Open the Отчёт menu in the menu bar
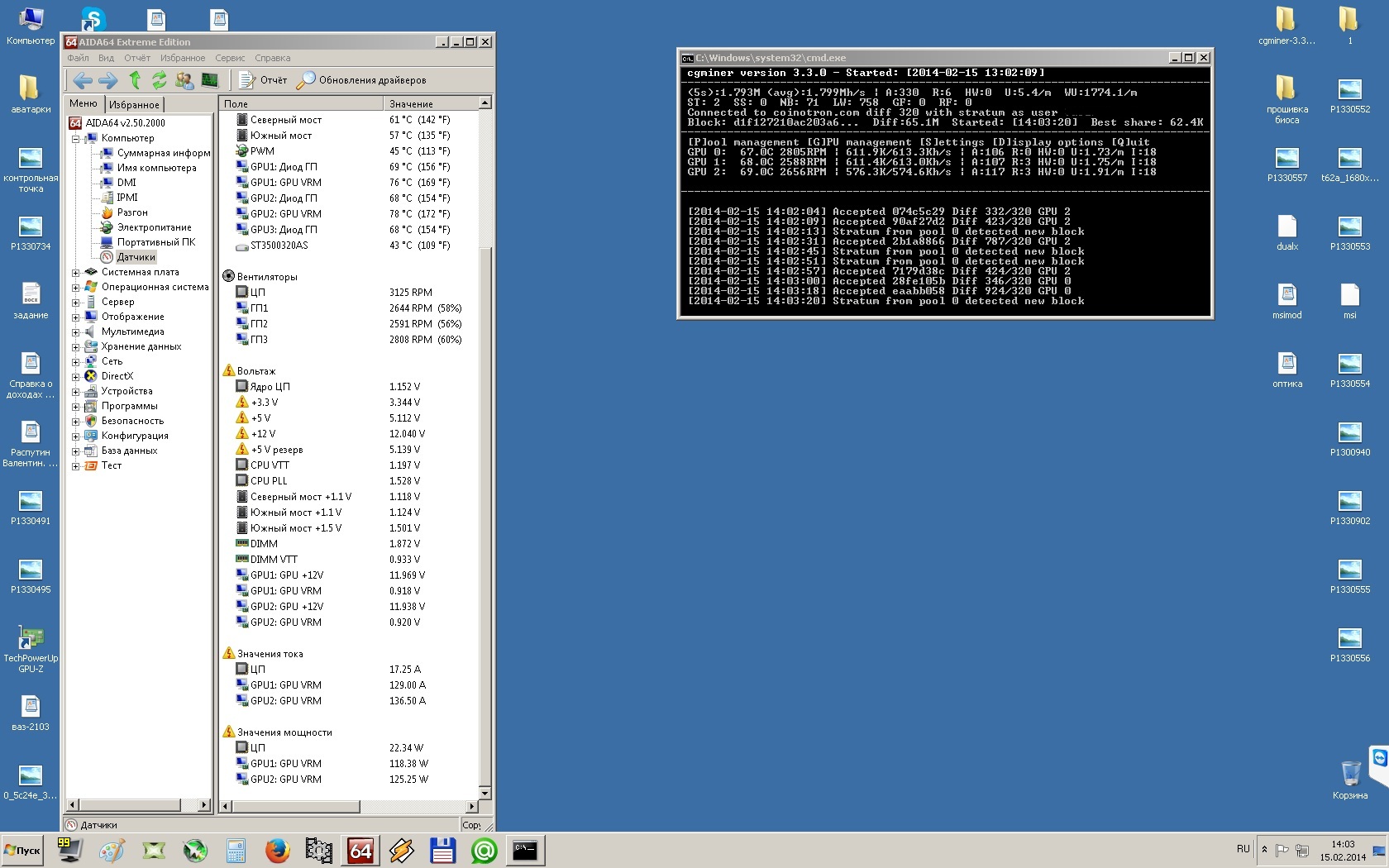This screenshot has width=1389, height=868. [x=137, y=58]
